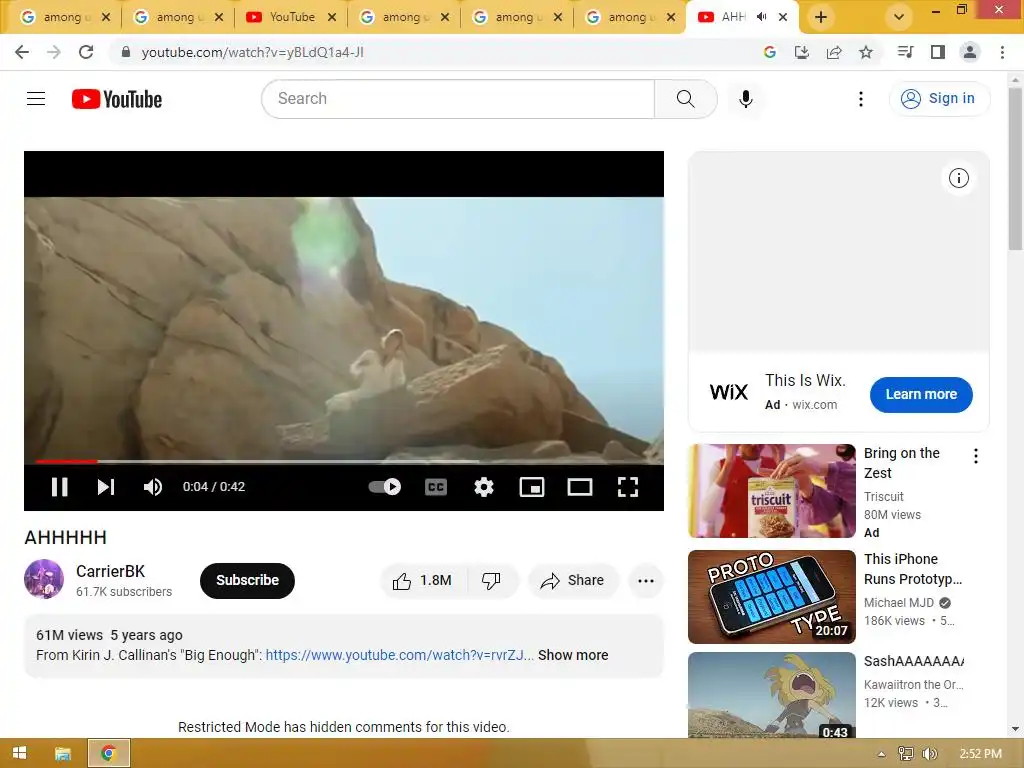Screen dimensions: 1024x768
Task: Like the video with 1.8M likes
Action: click(423, 581)
